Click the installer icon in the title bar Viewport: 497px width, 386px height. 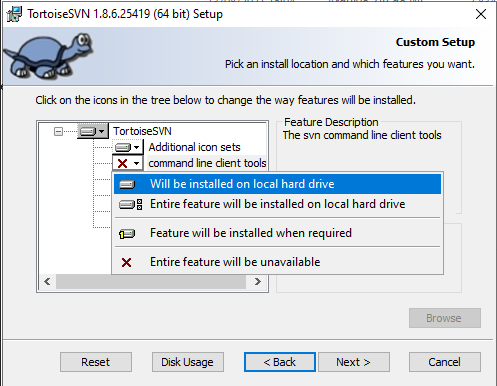click(x=14, y=14)
